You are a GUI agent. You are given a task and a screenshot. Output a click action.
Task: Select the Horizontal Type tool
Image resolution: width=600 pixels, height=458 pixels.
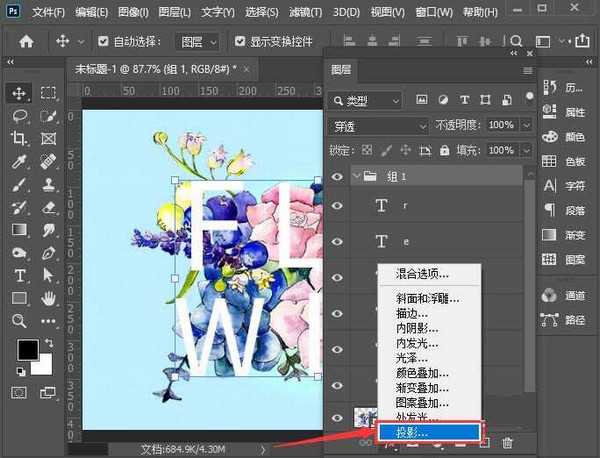tap(19, 275)
